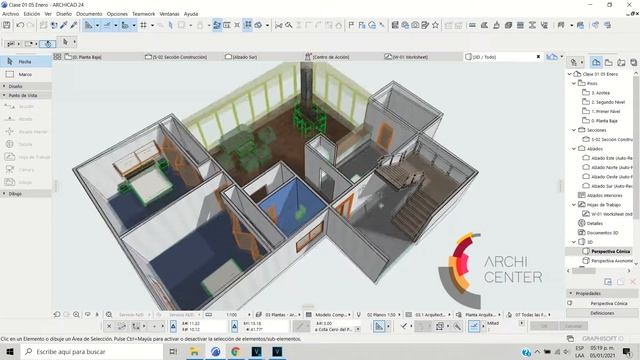Open Chrome from the taskbar

(x=235, y=351)
